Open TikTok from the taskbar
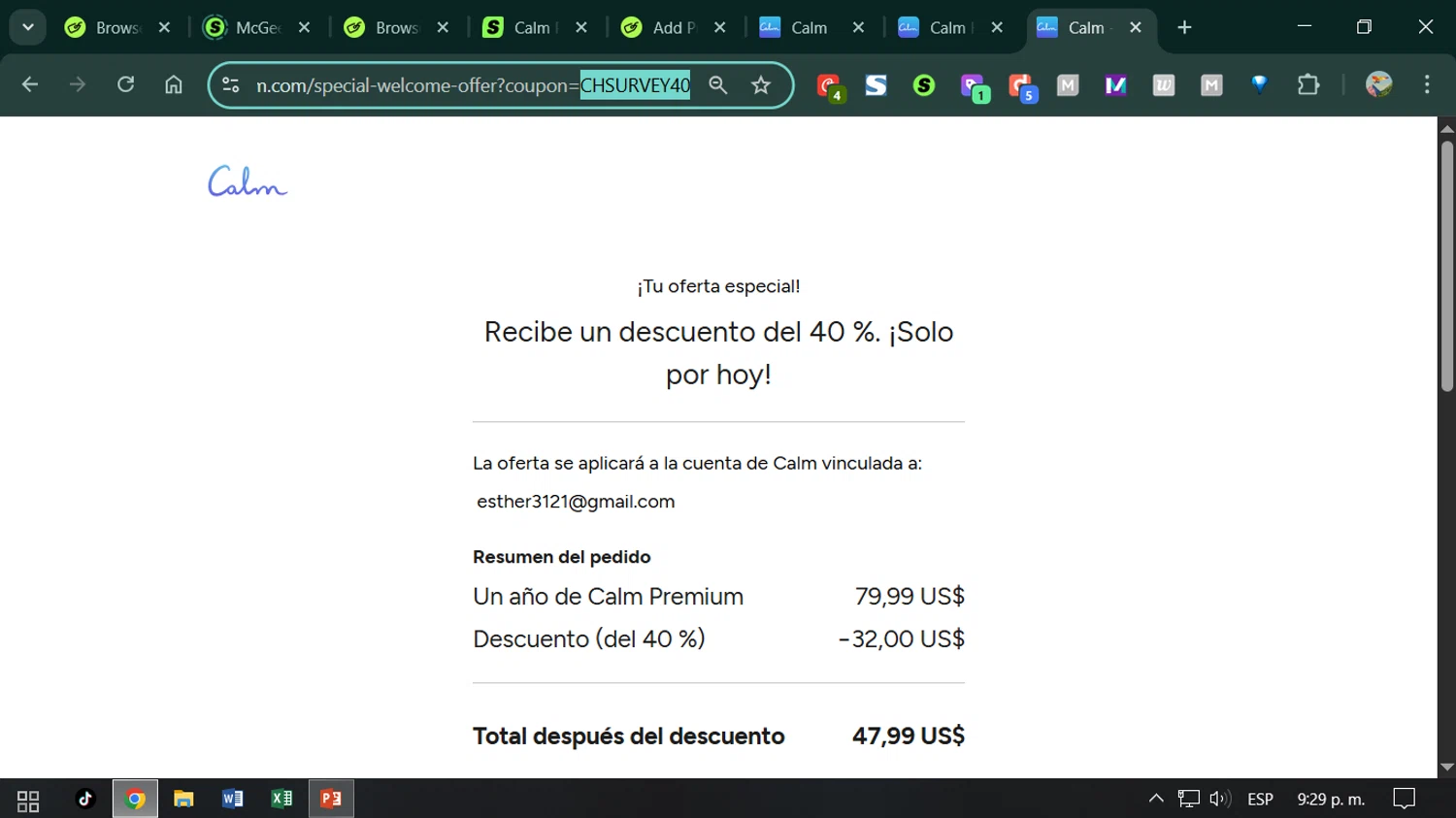Viewport: 1456px width, 818px height. (85, 799)
